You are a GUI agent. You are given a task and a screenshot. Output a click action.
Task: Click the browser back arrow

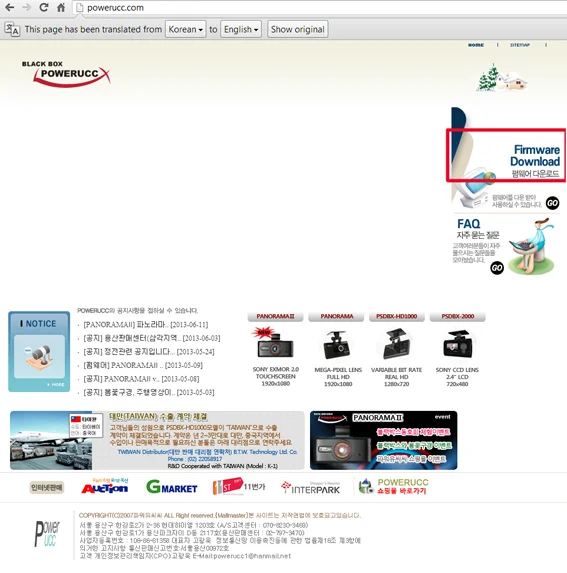(9, 7)
